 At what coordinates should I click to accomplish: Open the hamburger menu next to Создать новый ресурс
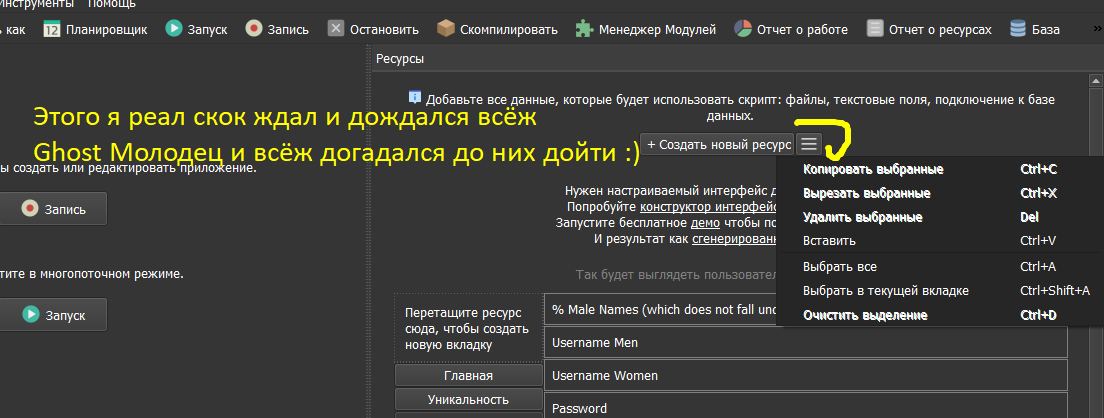pyautogui.click(x=809, y=144)
